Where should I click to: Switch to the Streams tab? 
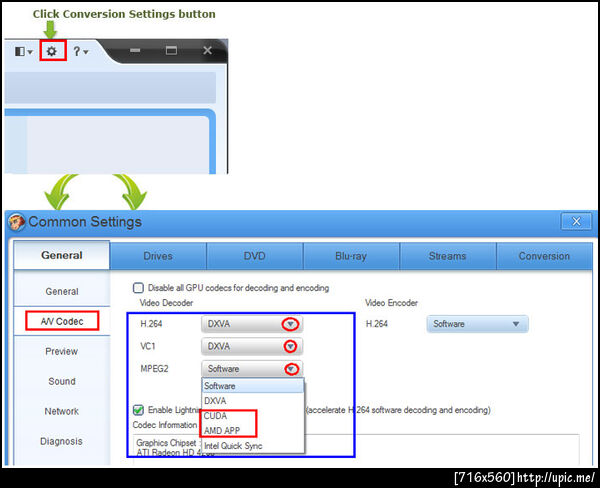pos(447,256)
